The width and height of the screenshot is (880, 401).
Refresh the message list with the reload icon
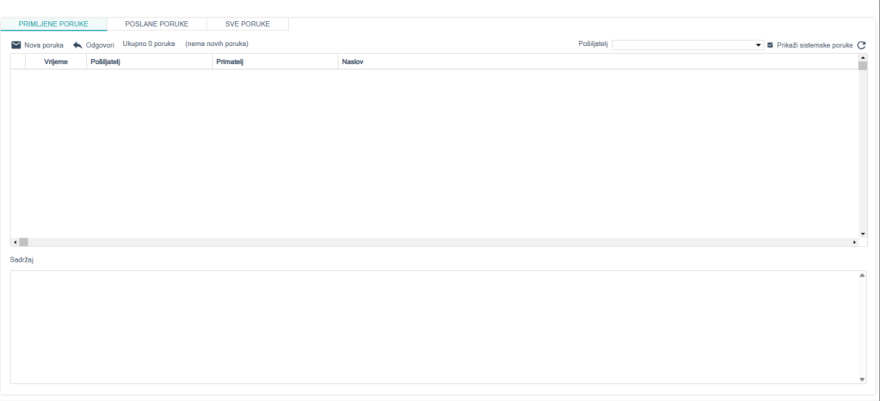click(860, 45)
